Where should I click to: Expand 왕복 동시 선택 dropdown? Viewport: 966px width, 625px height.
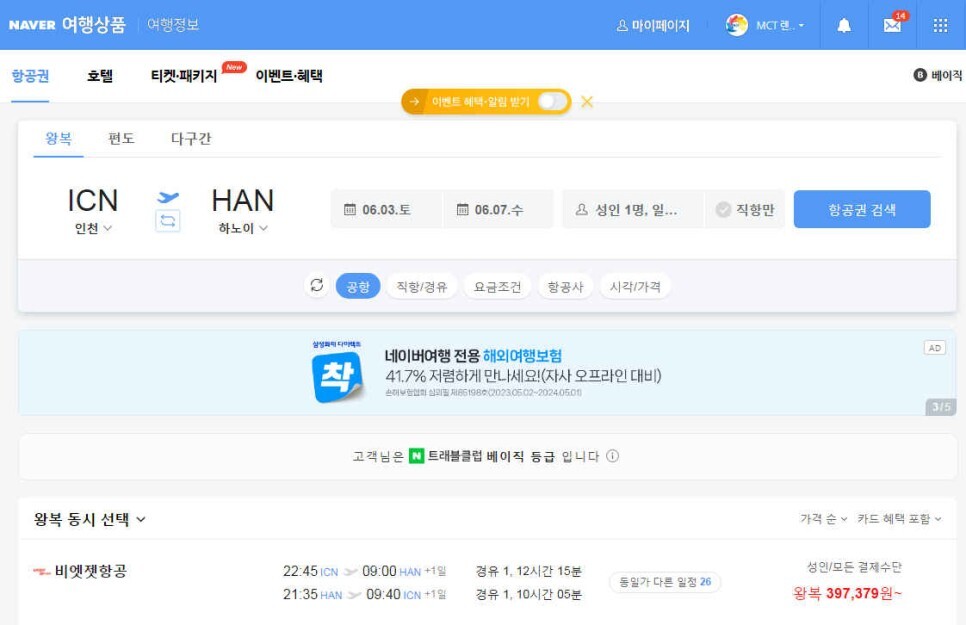[x=90, y=519]
